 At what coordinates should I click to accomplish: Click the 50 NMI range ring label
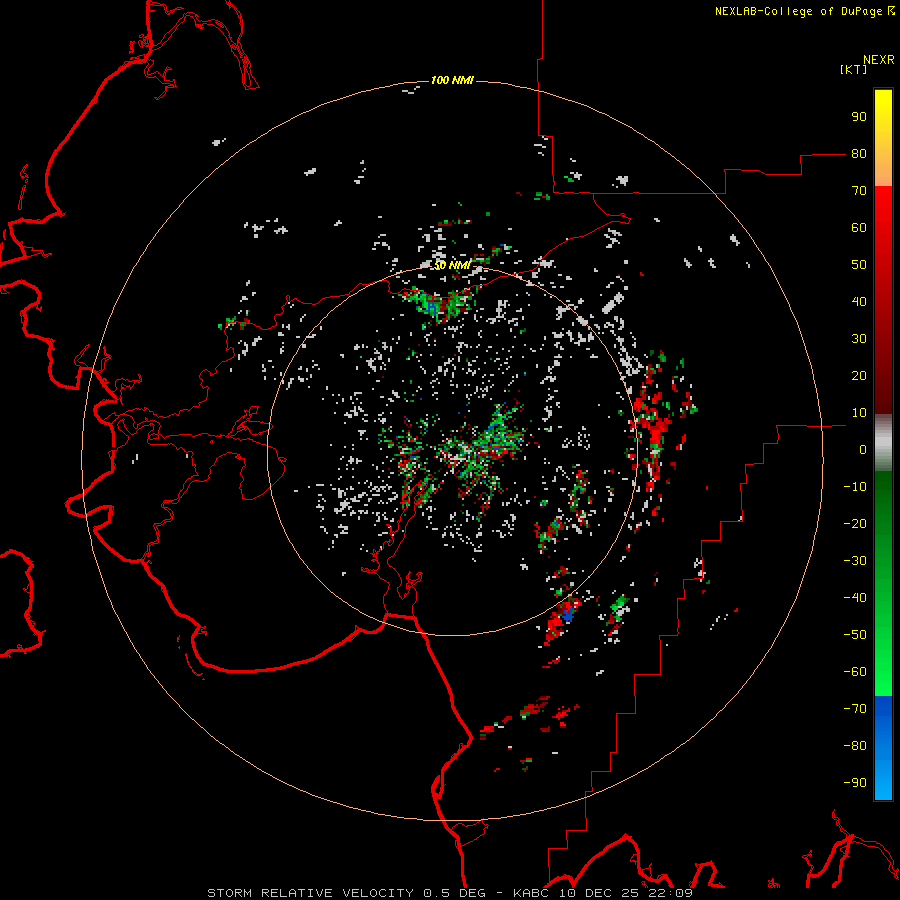click(x=452, y=265)
